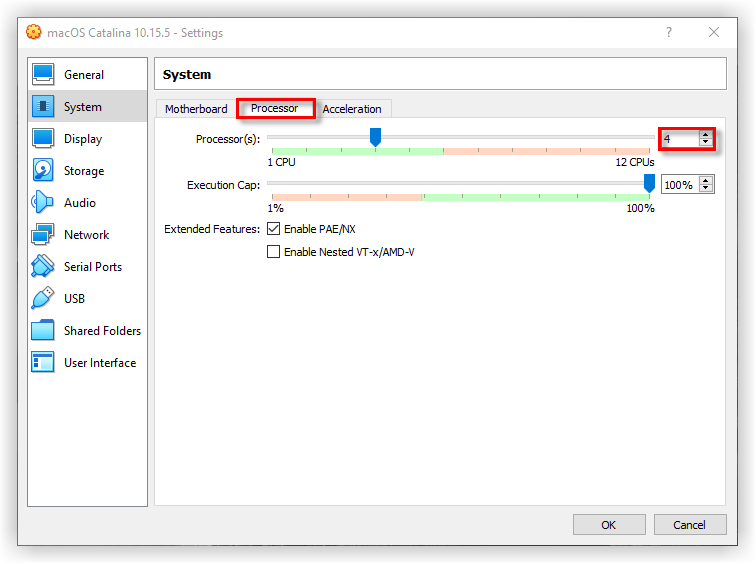Increase processor count with up arrow
This screenshot has width=756, height=564.
tap(706, 135)
